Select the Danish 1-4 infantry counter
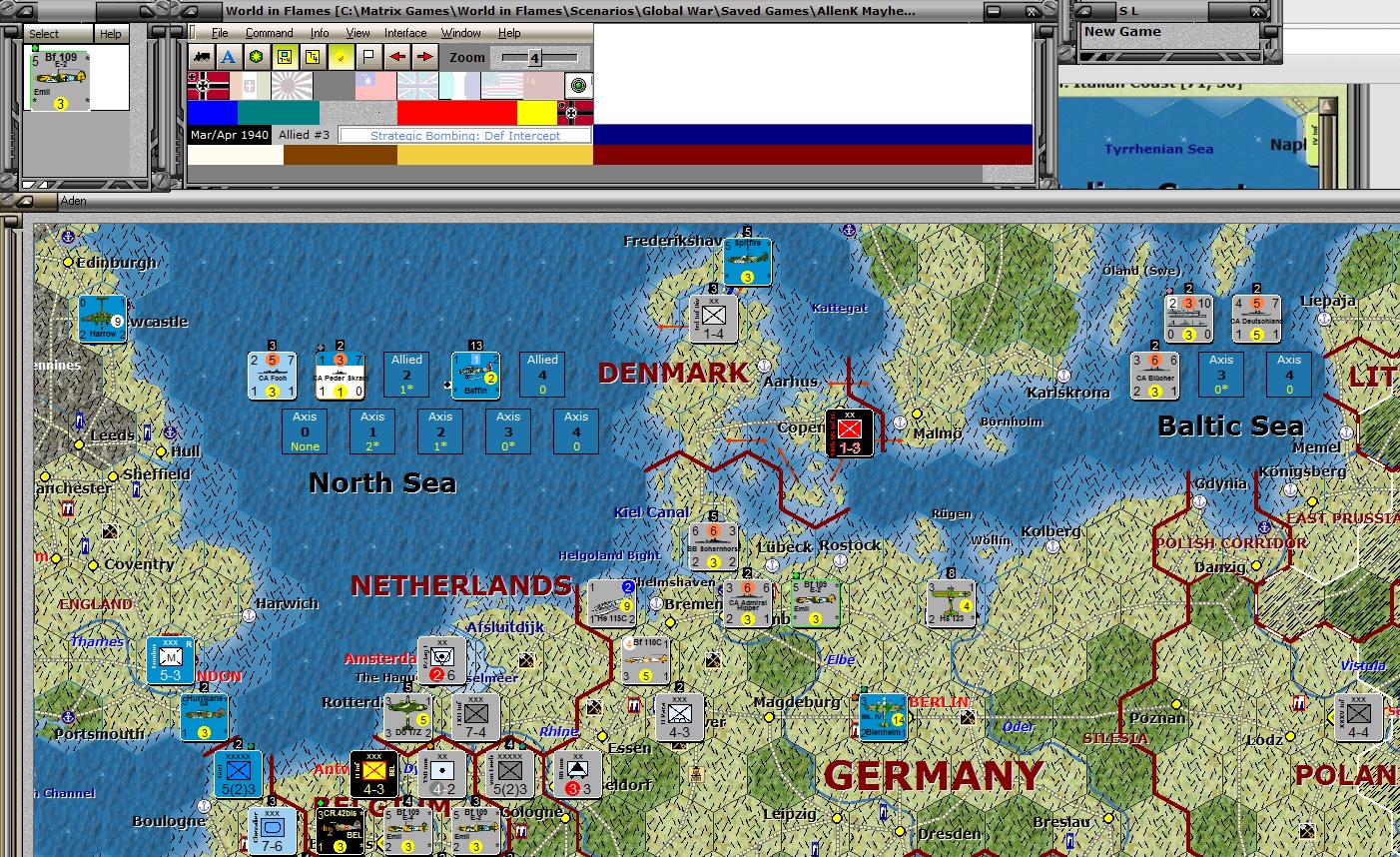1400x857 pixels. [714, 319]
